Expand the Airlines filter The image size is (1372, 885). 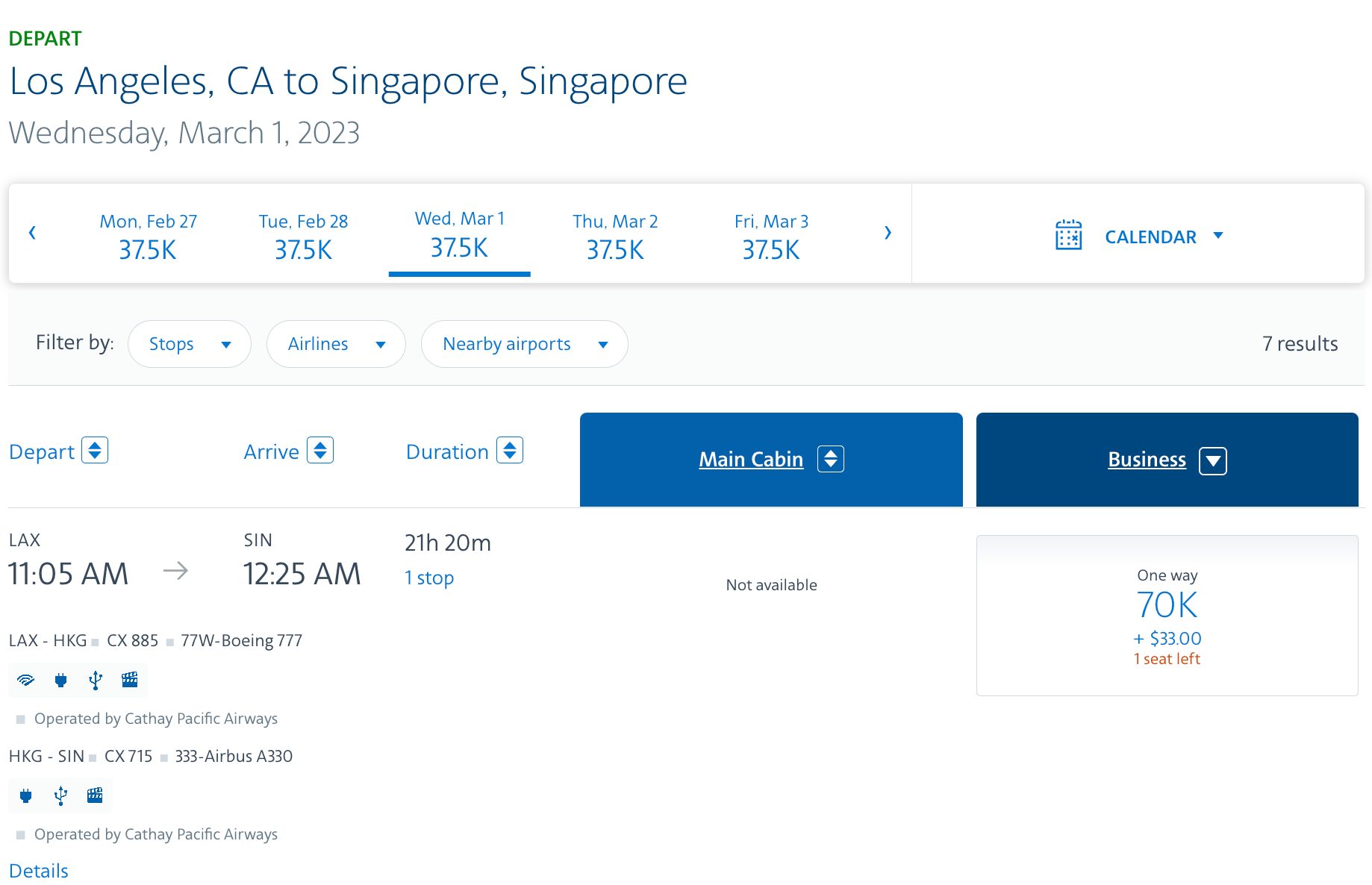tap(336, 344)
